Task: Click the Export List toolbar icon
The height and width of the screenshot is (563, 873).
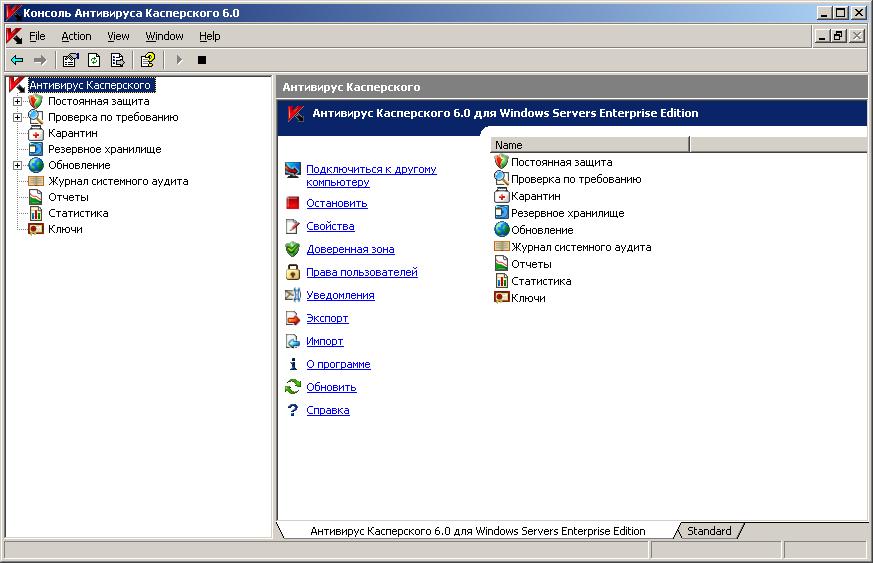Action: pyautogui.click(x=117, y=60)
